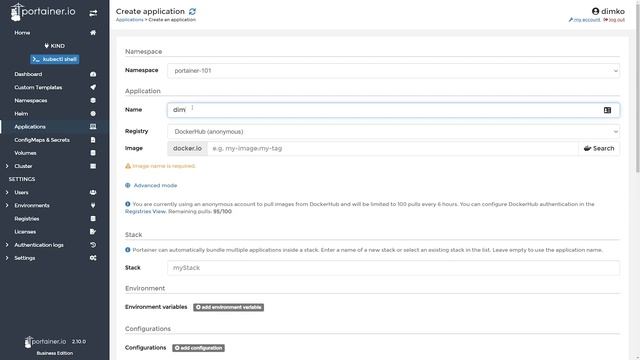Open Namespaces from the sidebar
The width and height of the screenshot is (640, 360).
click(31, 100)
